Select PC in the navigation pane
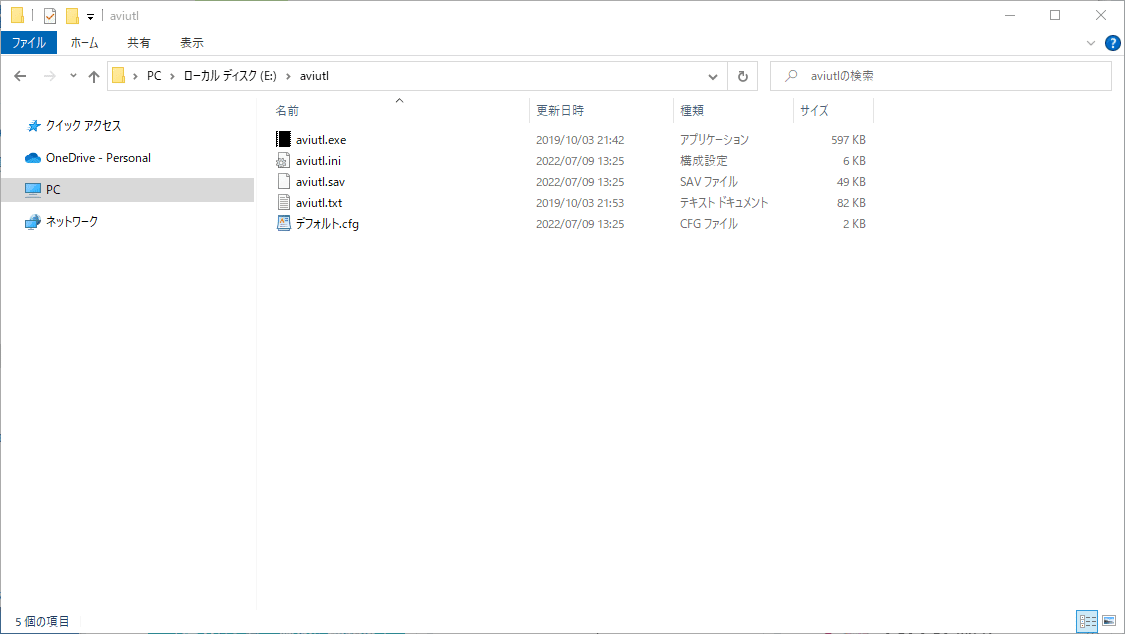1125x634 pixels. pos(53,189)
